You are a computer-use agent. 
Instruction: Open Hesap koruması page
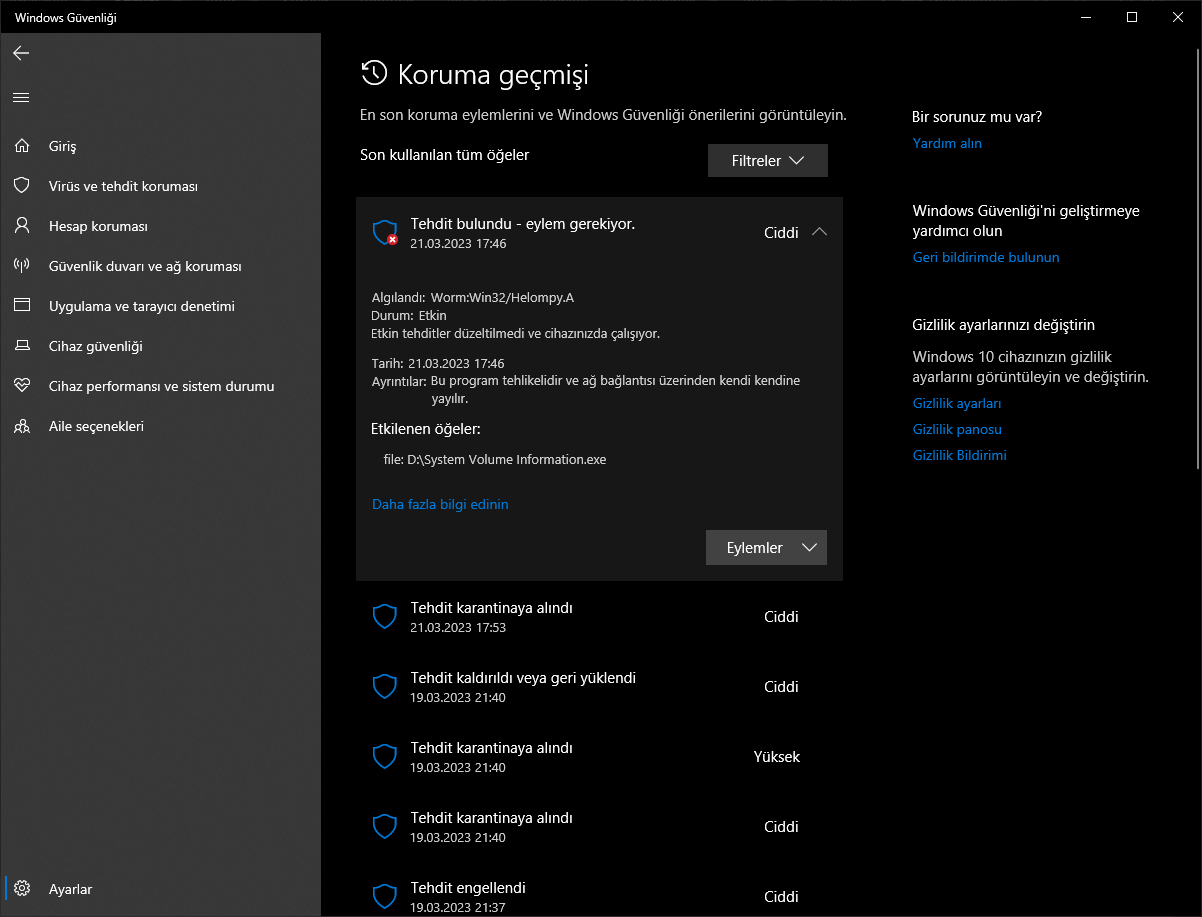[160, 226]
